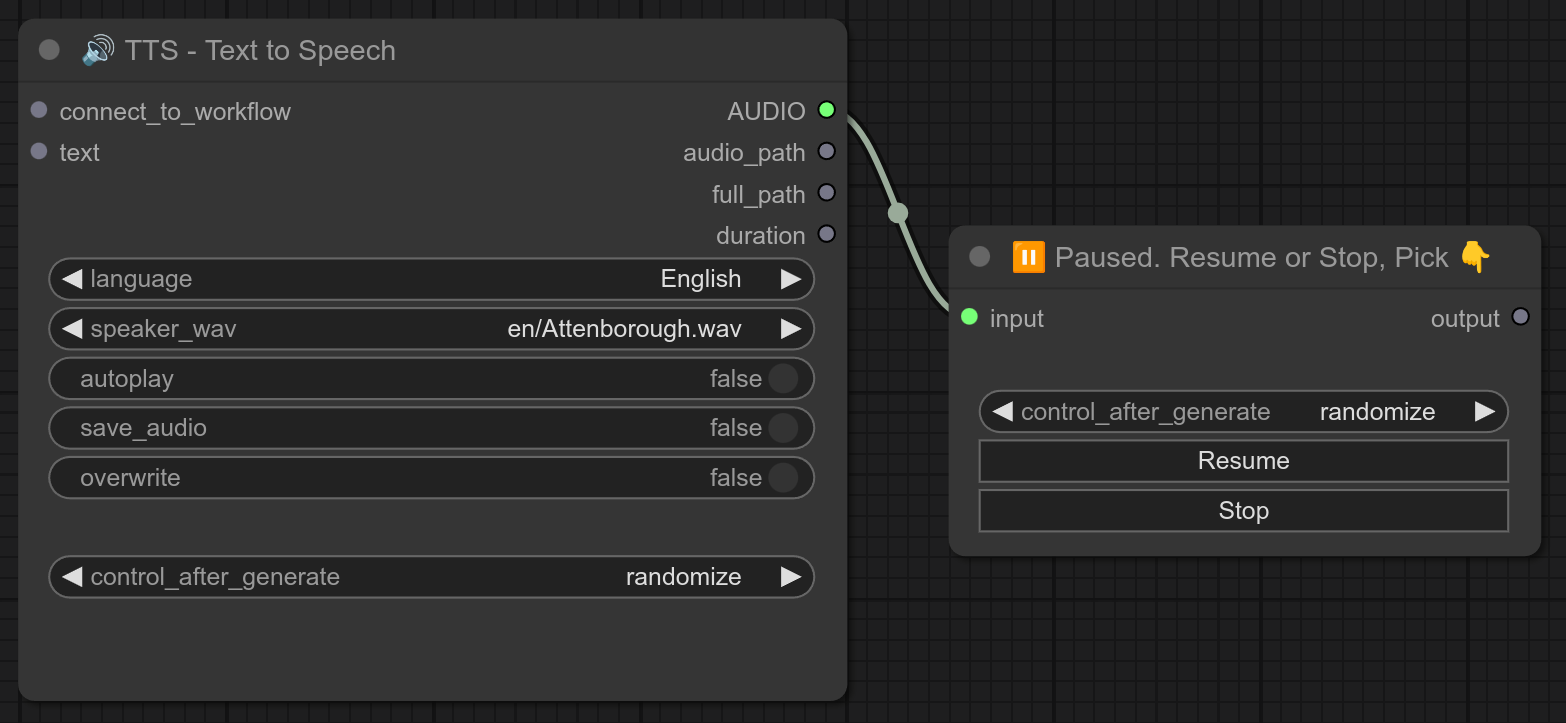The height and width of the screenshot is (723, 1566).
Task: Enable the autoplay toggle
Action: [x=782, y=379]
